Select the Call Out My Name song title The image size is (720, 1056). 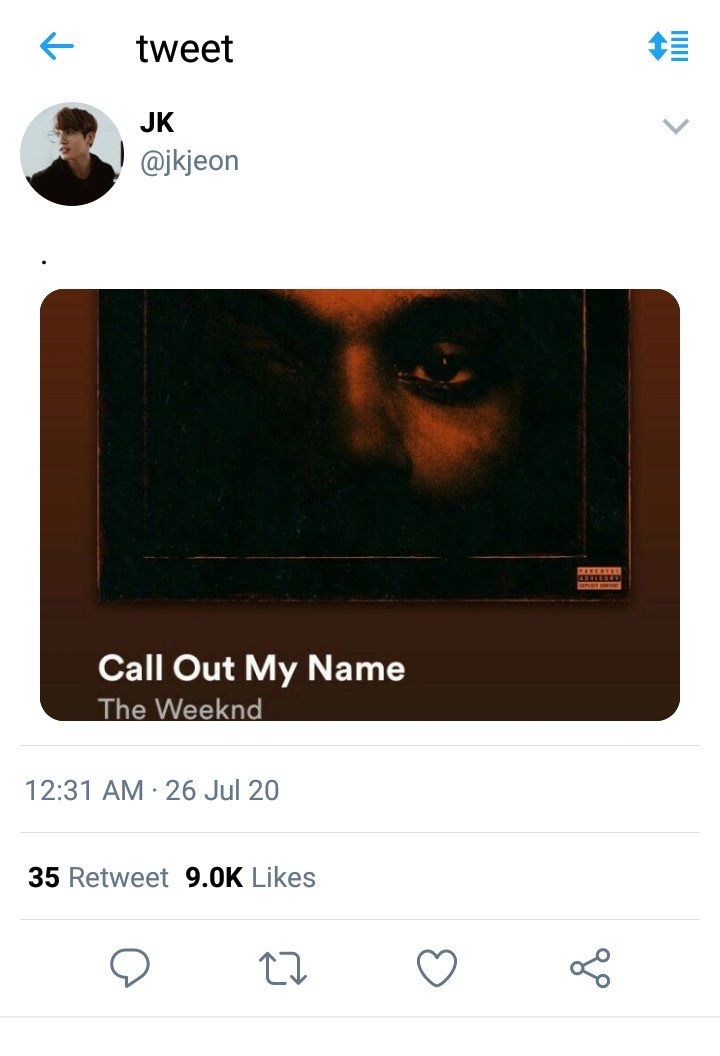(251, 668)
